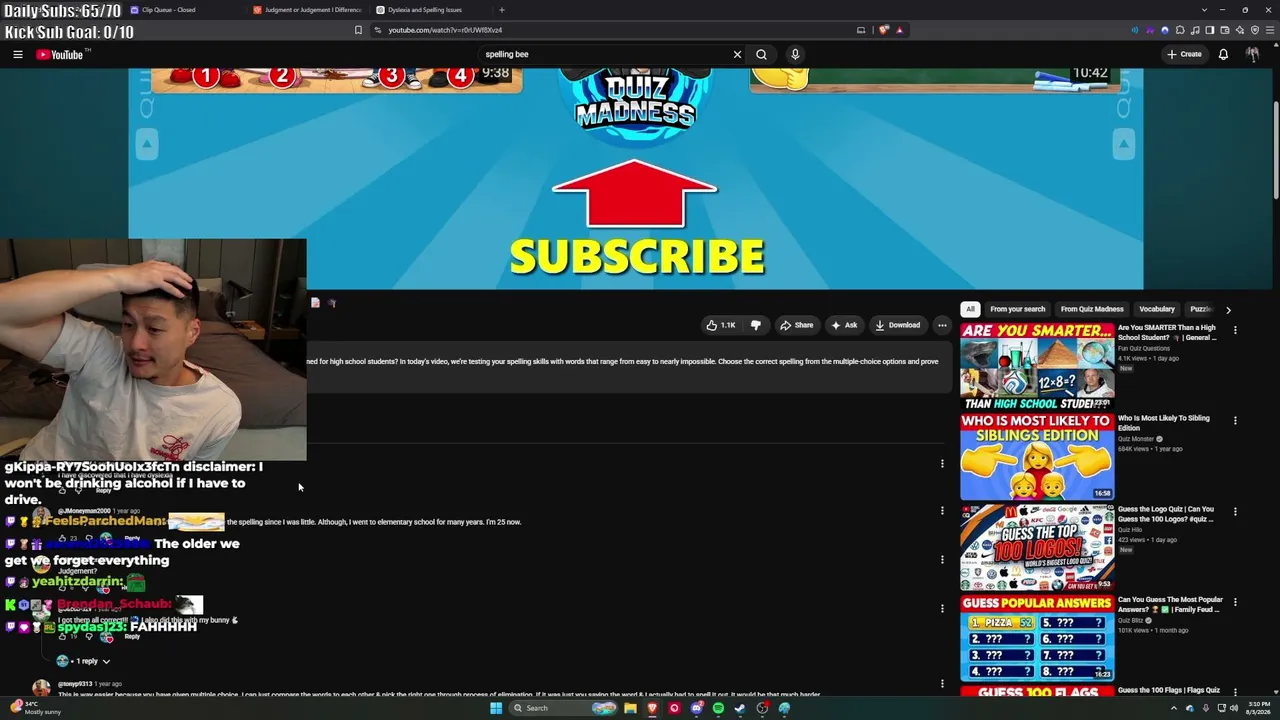Open the video's more actions menu

click(x=942, y=325)
